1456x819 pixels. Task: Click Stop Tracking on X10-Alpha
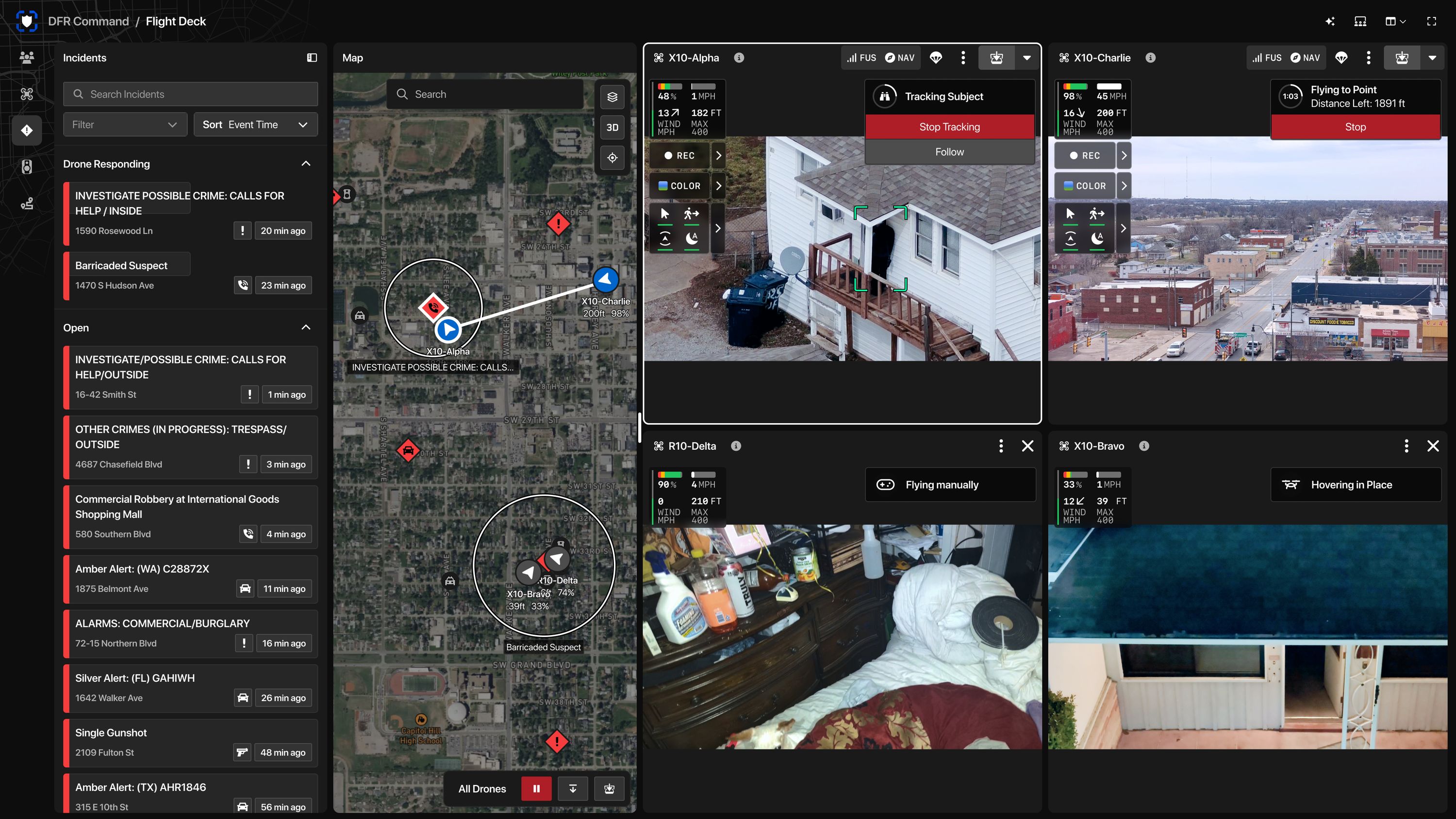(950, 127)
